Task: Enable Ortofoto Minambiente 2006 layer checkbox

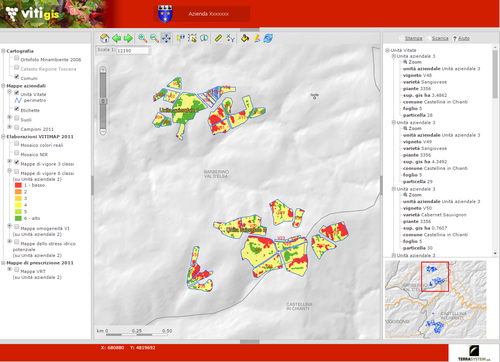Action: 17,58
